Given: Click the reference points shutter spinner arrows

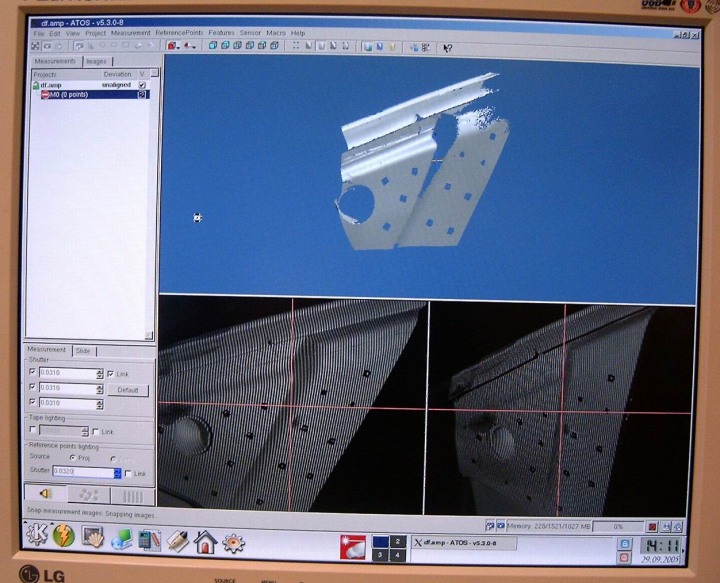Looking at the screenshot, I should click(117, 472).
